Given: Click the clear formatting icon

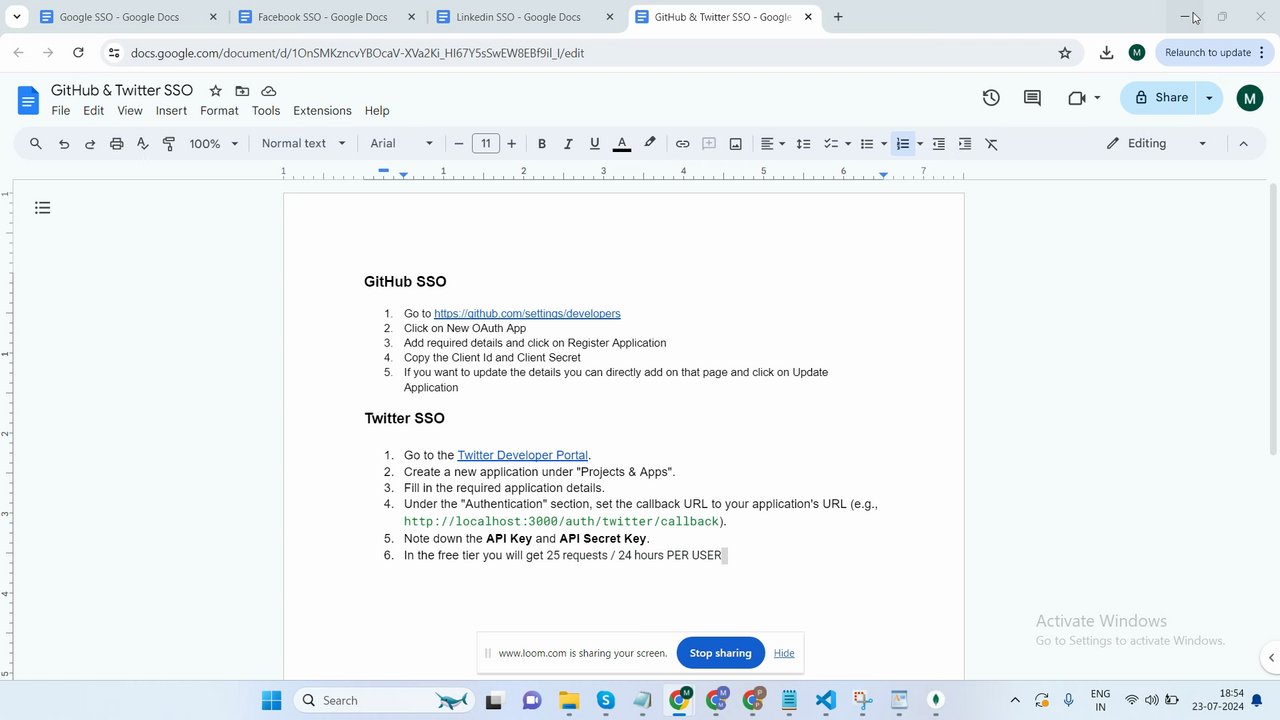Looking at the screenshot, I should coord(992,144).
